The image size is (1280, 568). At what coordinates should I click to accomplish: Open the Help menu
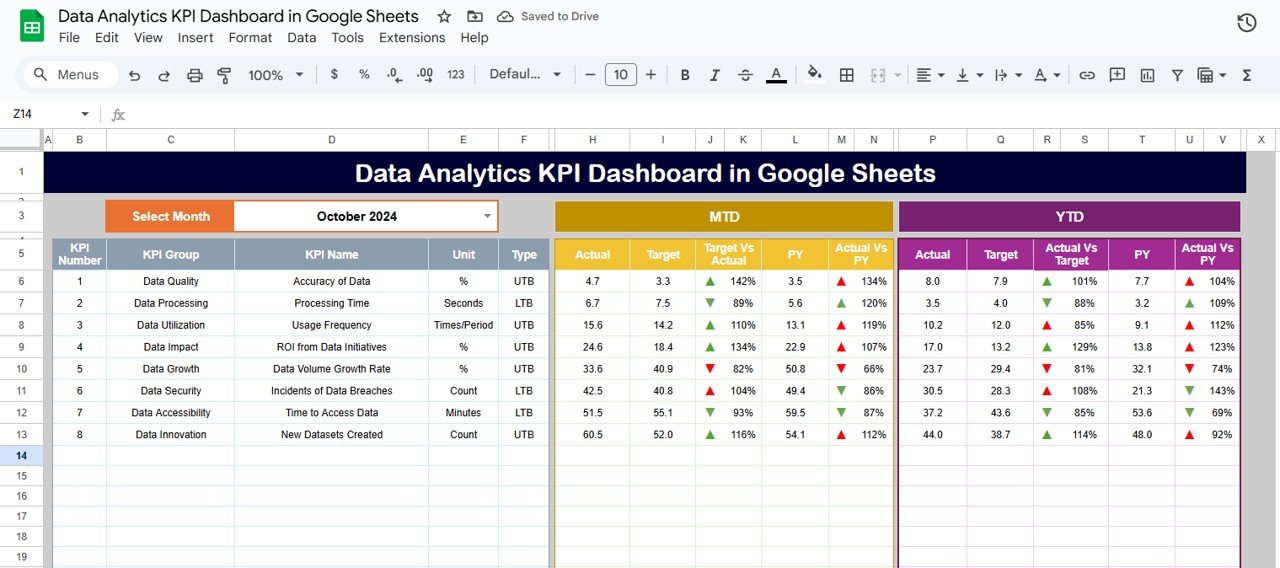[475, 37]
